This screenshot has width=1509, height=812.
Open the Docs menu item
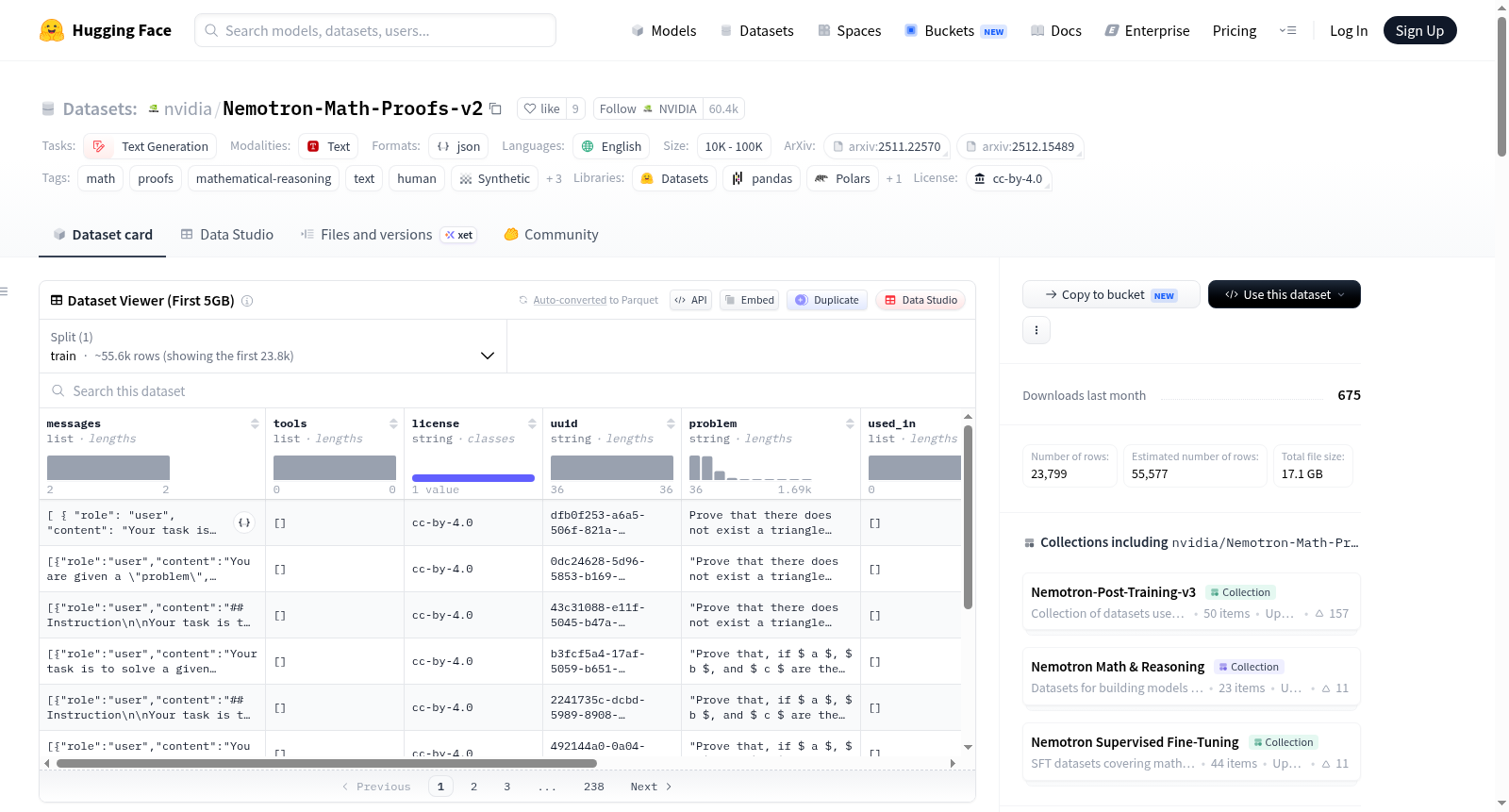click(1055, 31)
